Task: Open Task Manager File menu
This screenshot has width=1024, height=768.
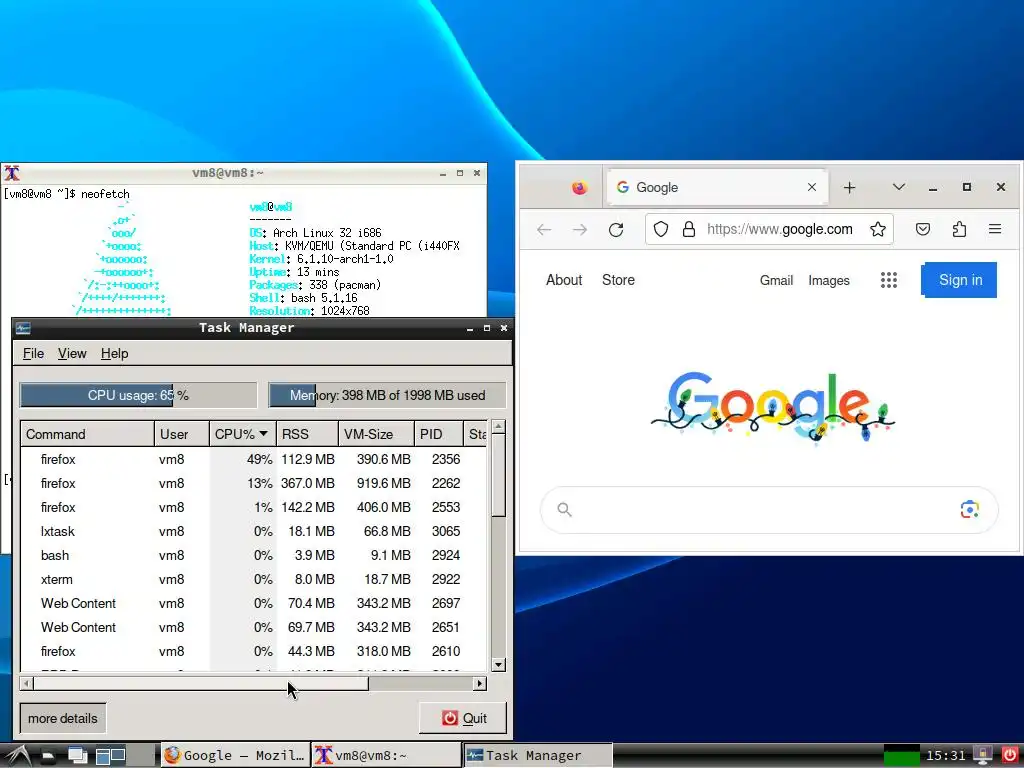Action: coord(33,353)
